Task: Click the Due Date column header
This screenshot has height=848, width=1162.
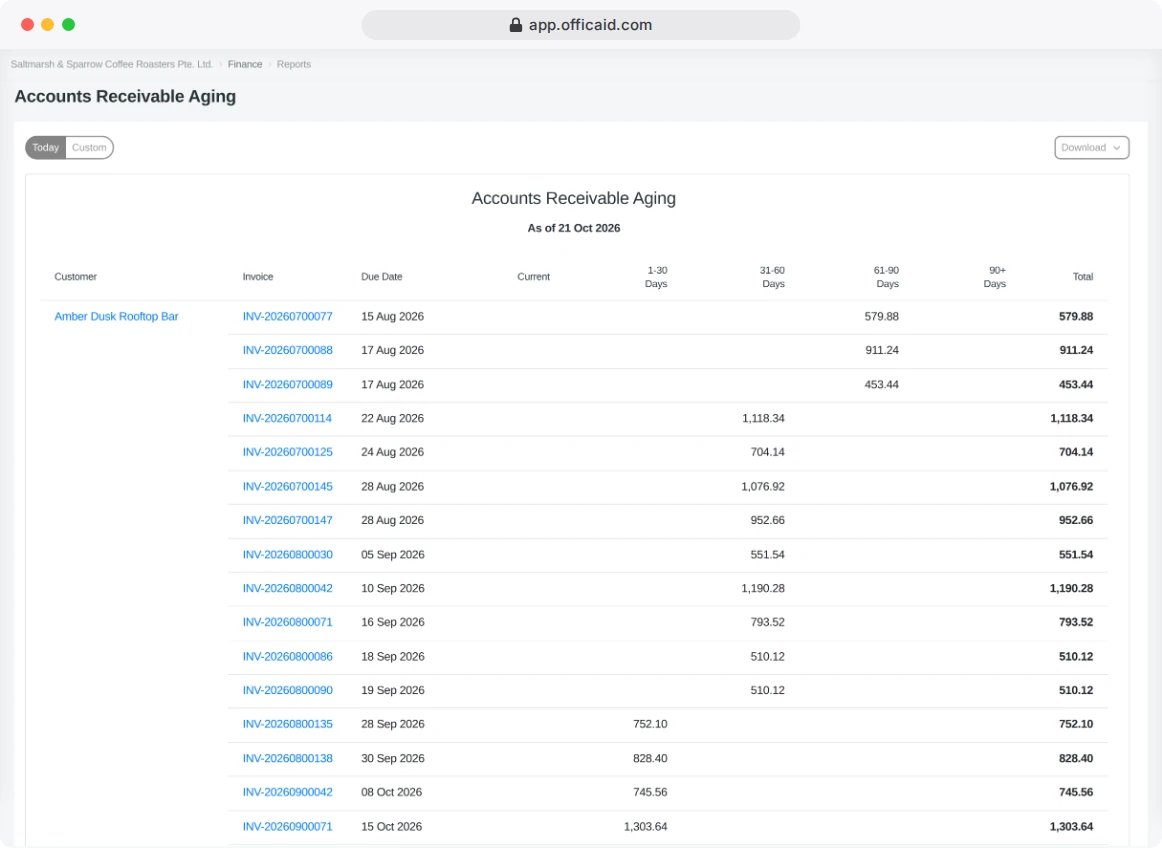Action: tap(382, 277)
